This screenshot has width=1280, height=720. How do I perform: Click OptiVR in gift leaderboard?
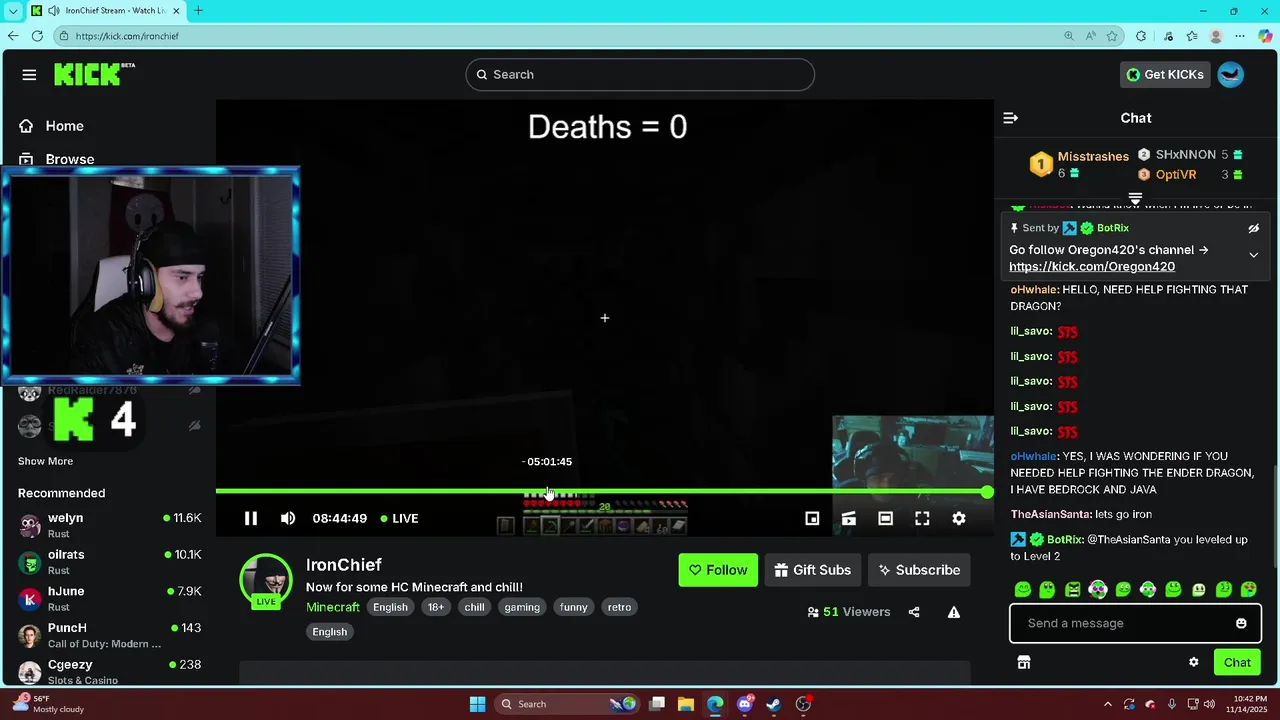coord(1176,175)
